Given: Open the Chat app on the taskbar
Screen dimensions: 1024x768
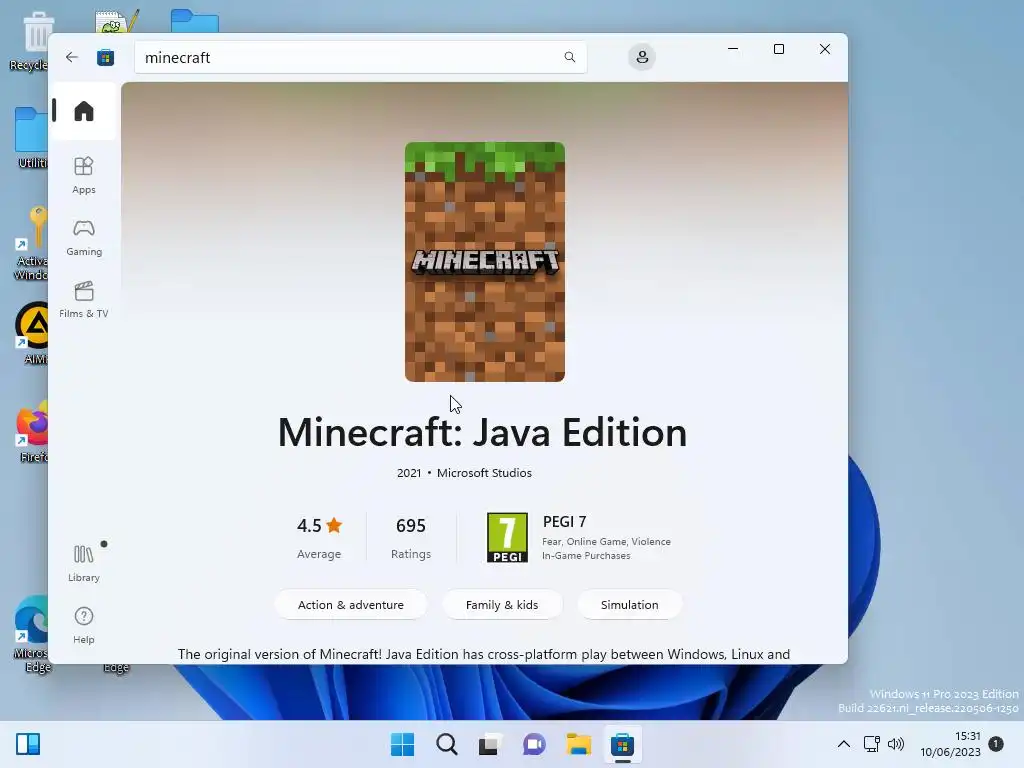Looking at the screenshot, I should pos(534,744).
